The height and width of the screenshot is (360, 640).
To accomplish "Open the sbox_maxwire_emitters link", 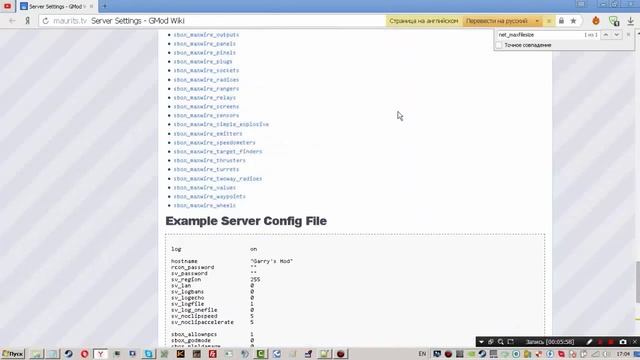I will [x=208, y=133].
